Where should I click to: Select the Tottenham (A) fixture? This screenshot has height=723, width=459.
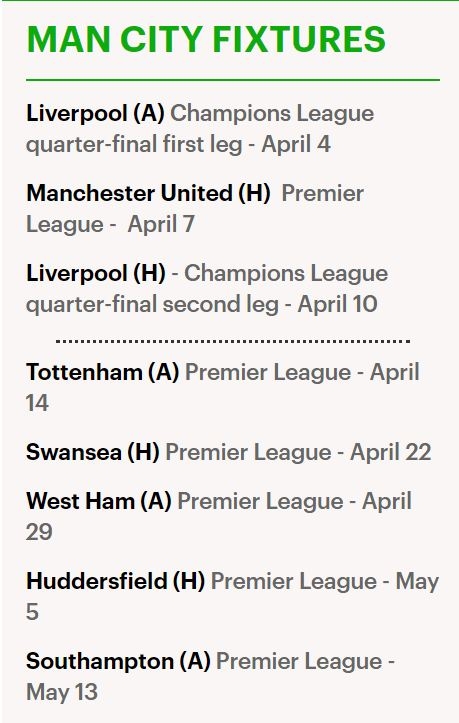pyautogui.click(x=102, y=372)
